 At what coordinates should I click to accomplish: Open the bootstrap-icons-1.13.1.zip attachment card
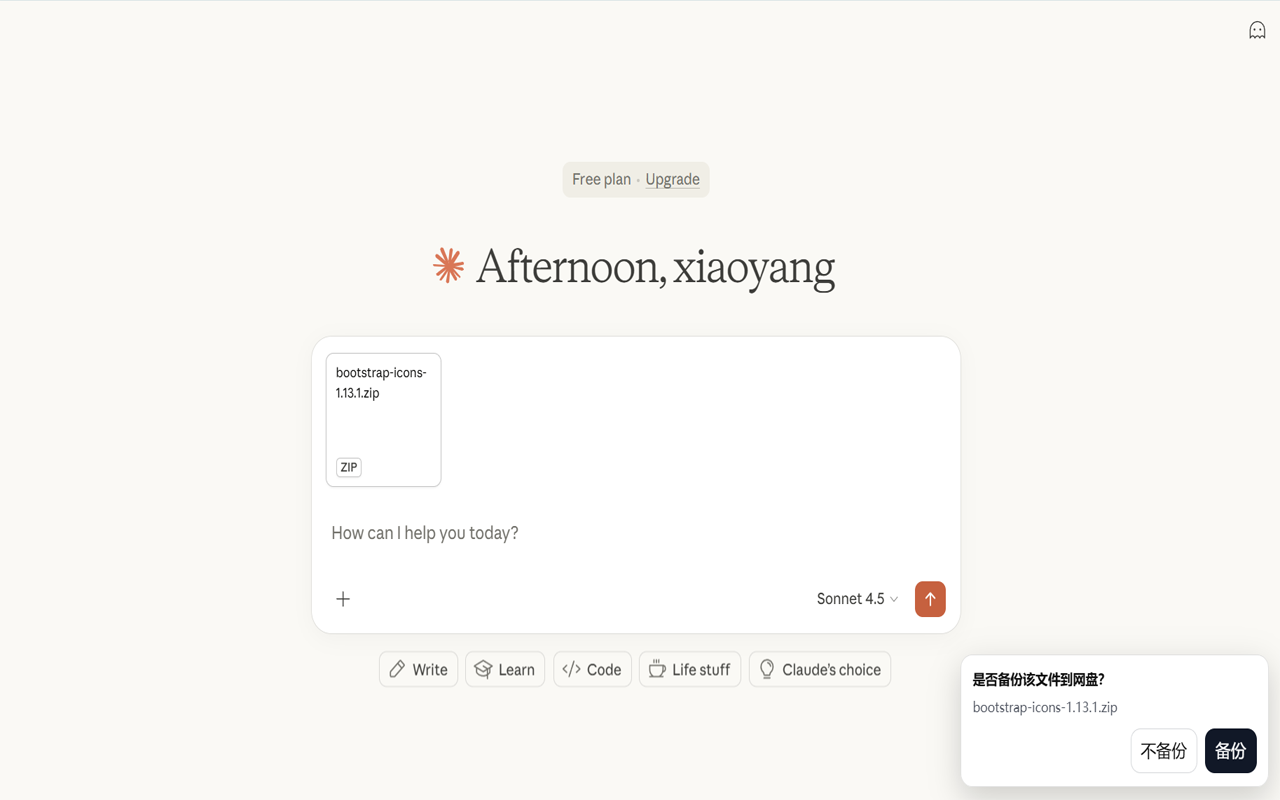(x=383, y=420)
